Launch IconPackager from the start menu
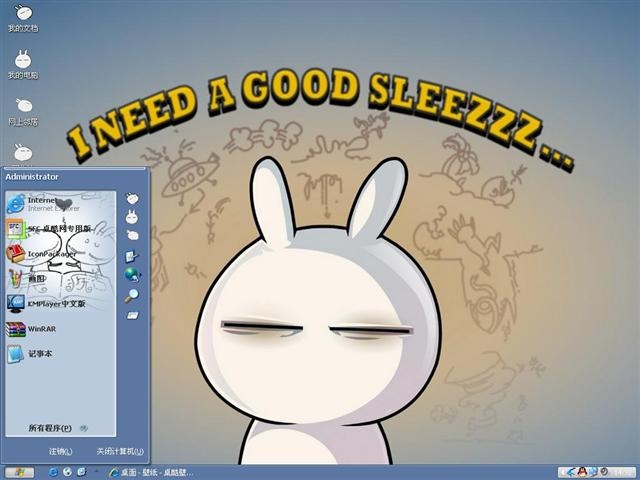The image size is (640, 480). (41, 253)
